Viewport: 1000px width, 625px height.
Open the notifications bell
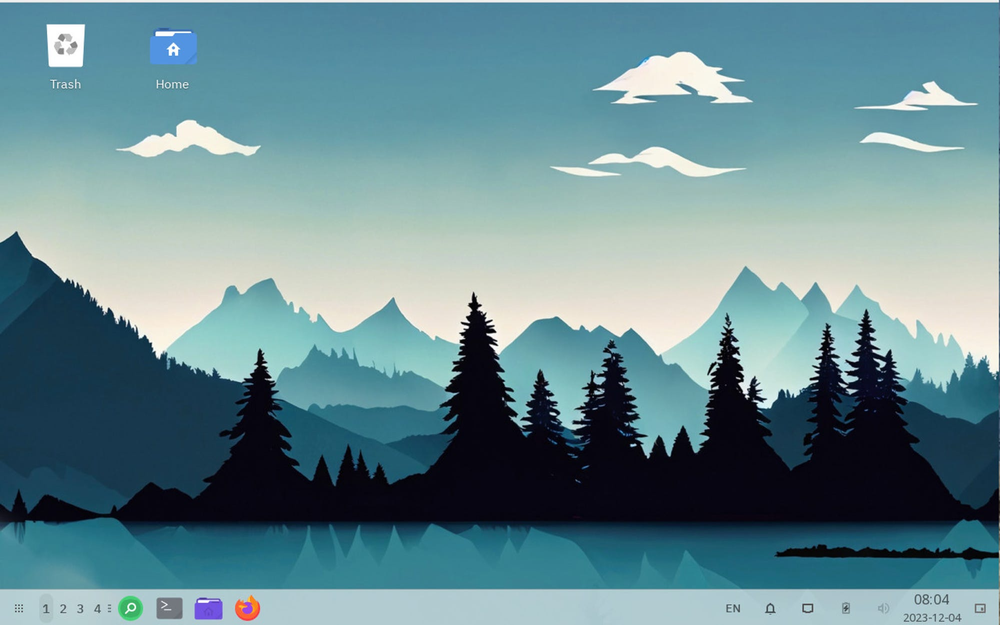770,609
